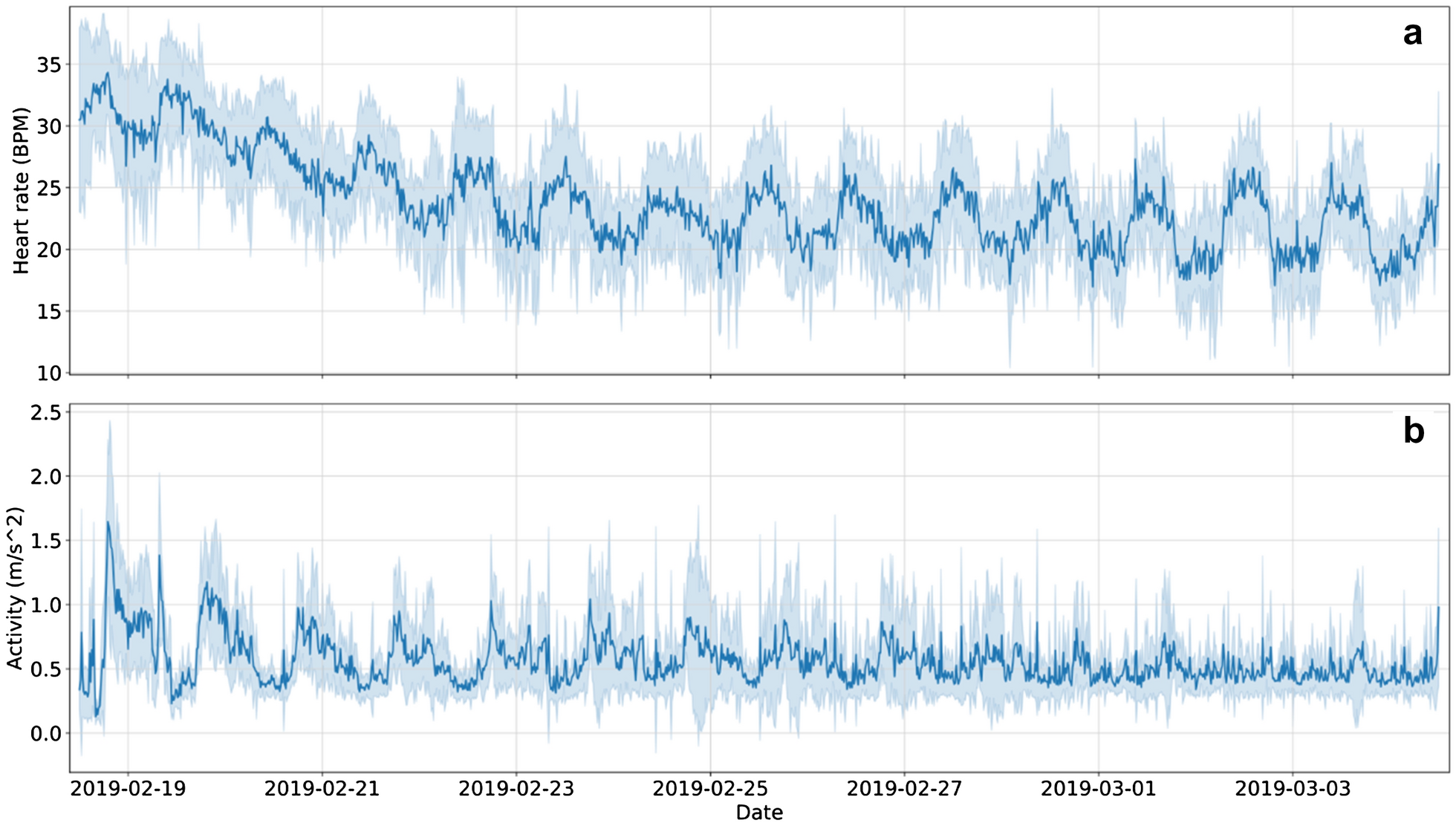Image resolution: width=1456 pixels, height=826 pixels.
Task: Click activity tick value '2.5'
Action: coord(46,412)
